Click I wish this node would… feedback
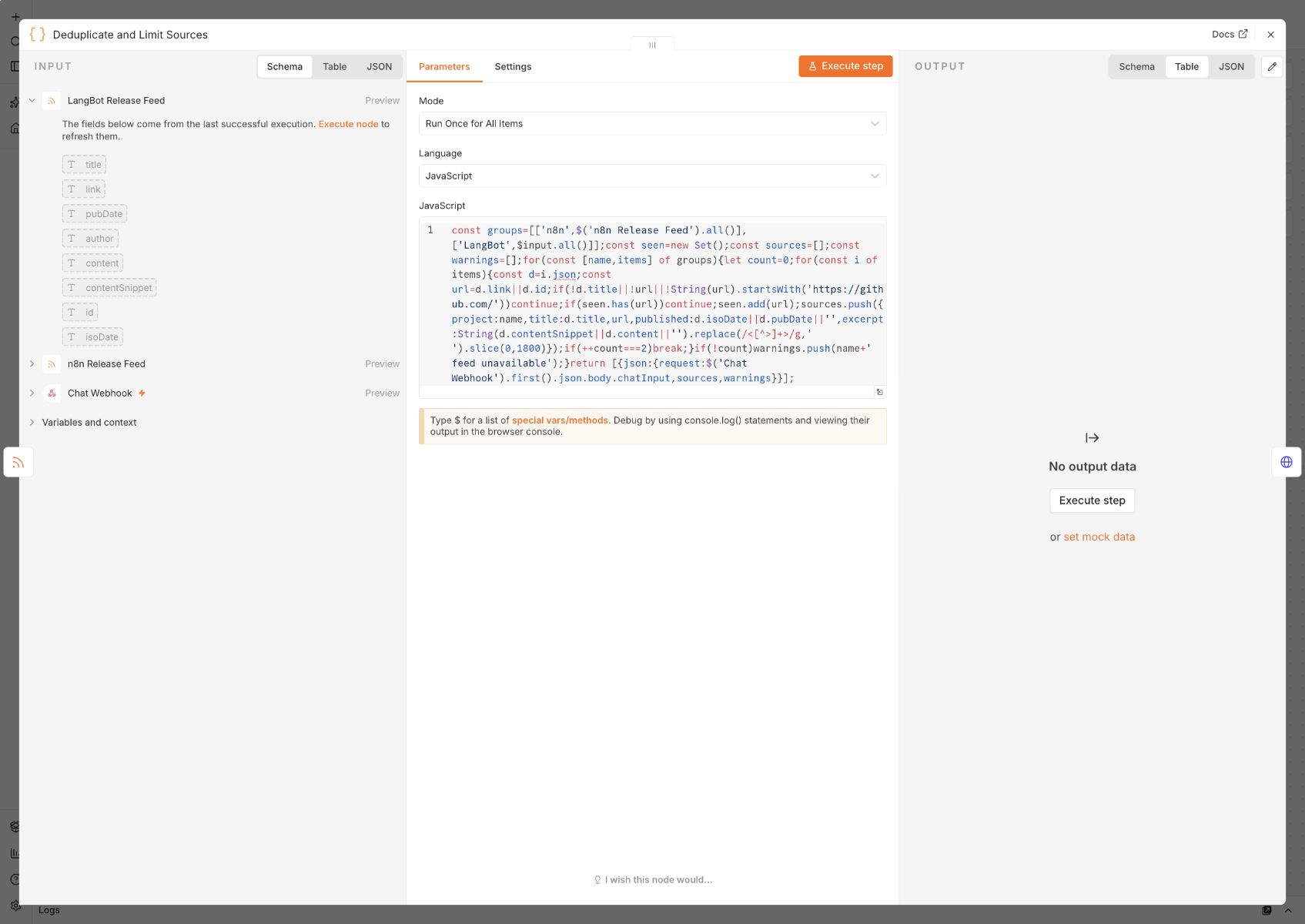The width and height of the screenshot is (1305, 924). tap(652, 880)
